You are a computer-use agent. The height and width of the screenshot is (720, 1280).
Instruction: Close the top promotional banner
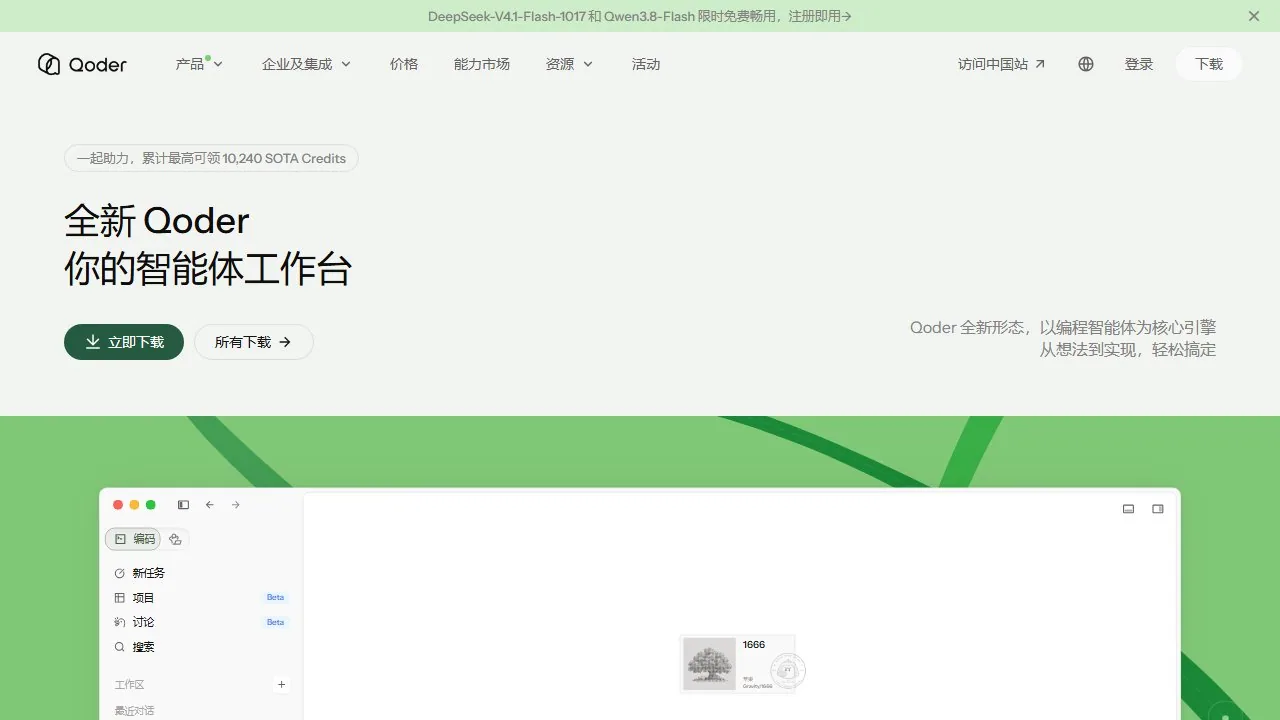point(1254,16)
